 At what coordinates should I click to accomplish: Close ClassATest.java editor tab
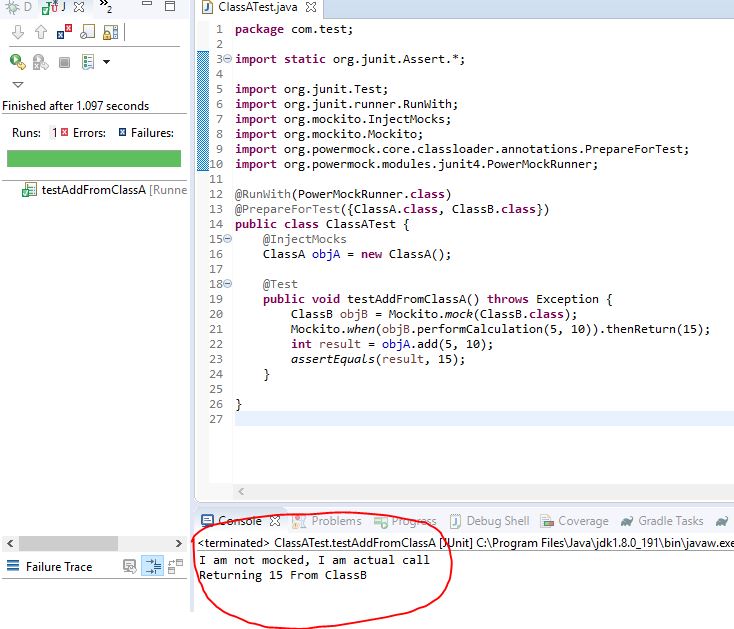point(310,7)
